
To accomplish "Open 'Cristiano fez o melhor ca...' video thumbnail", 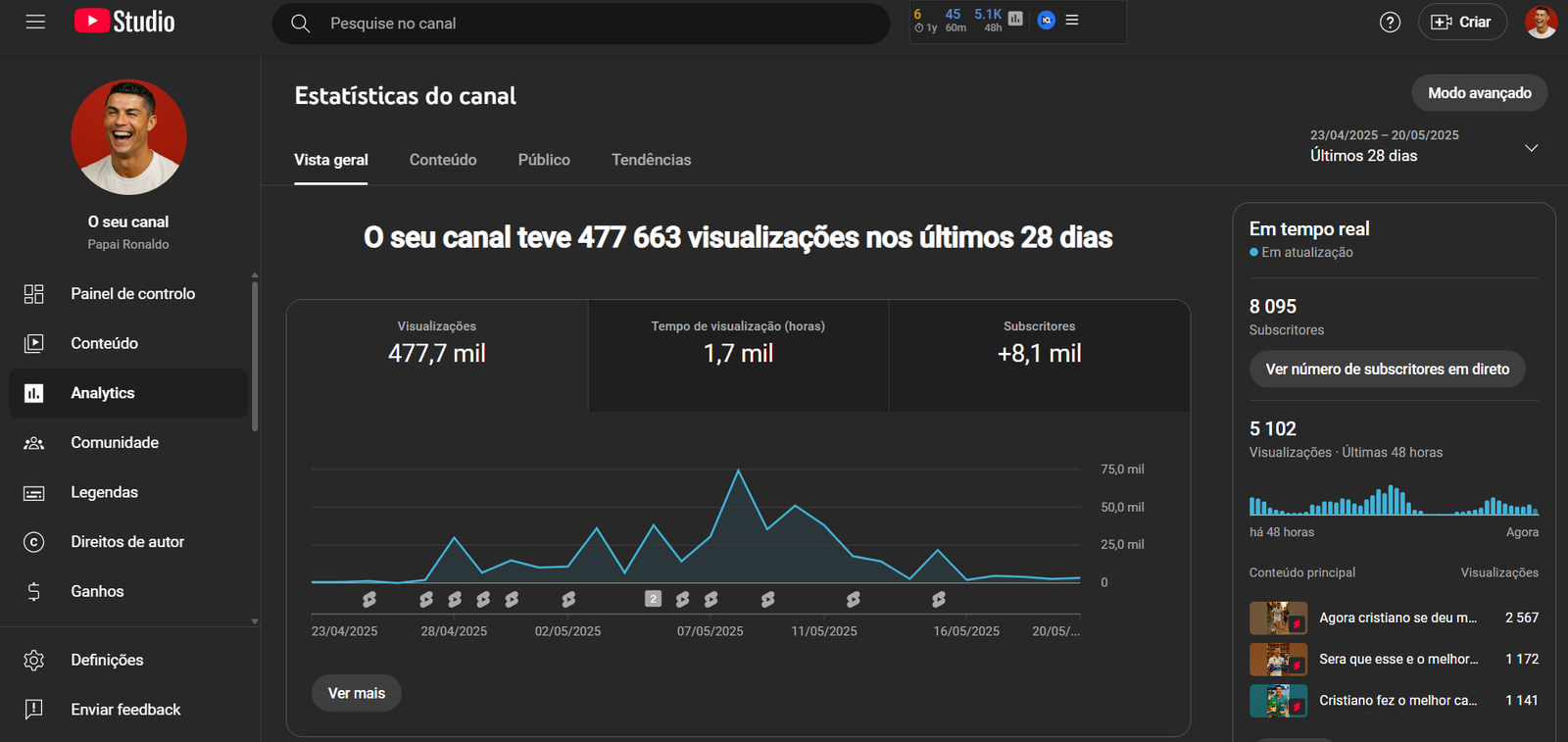I will (1278, 700).
